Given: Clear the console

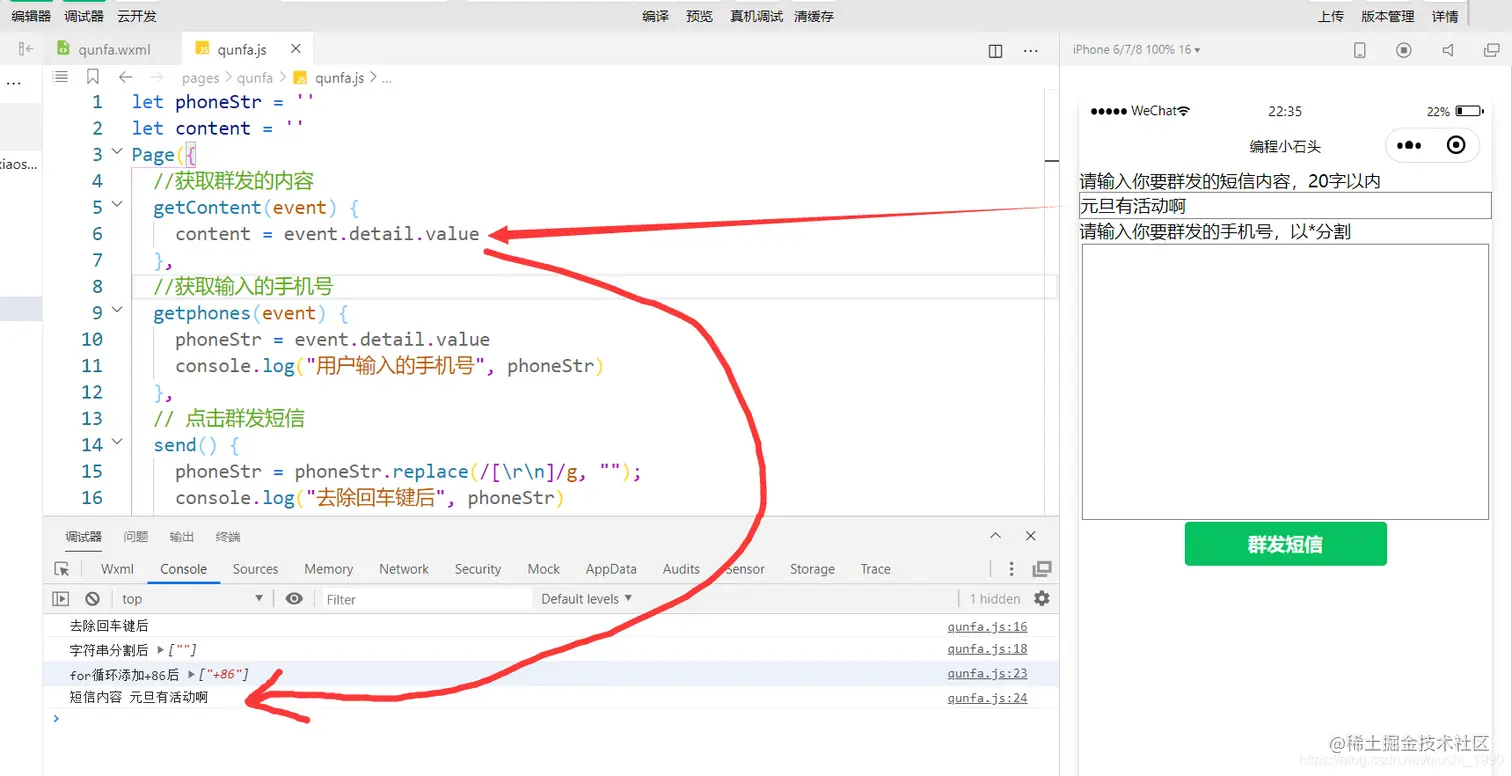Looking at the screenshot, I should [x=92, y=599].
